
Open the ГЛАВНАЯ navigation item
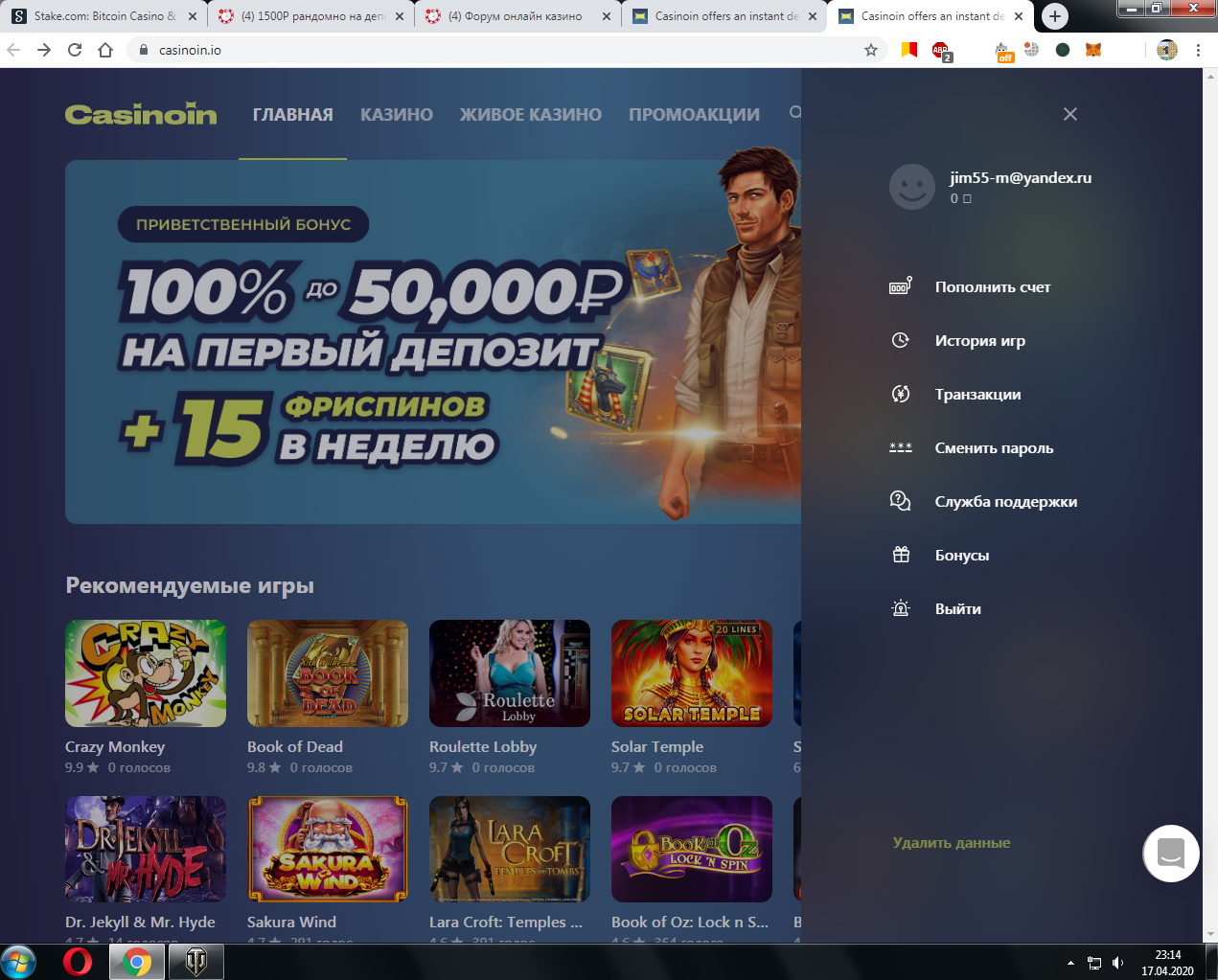coord(293,114)
